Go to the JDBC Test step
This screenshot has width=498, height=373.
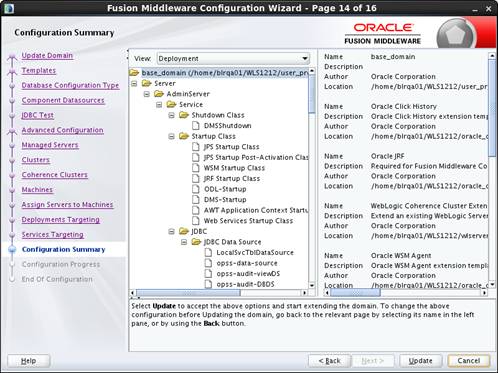tap(38, 115)
